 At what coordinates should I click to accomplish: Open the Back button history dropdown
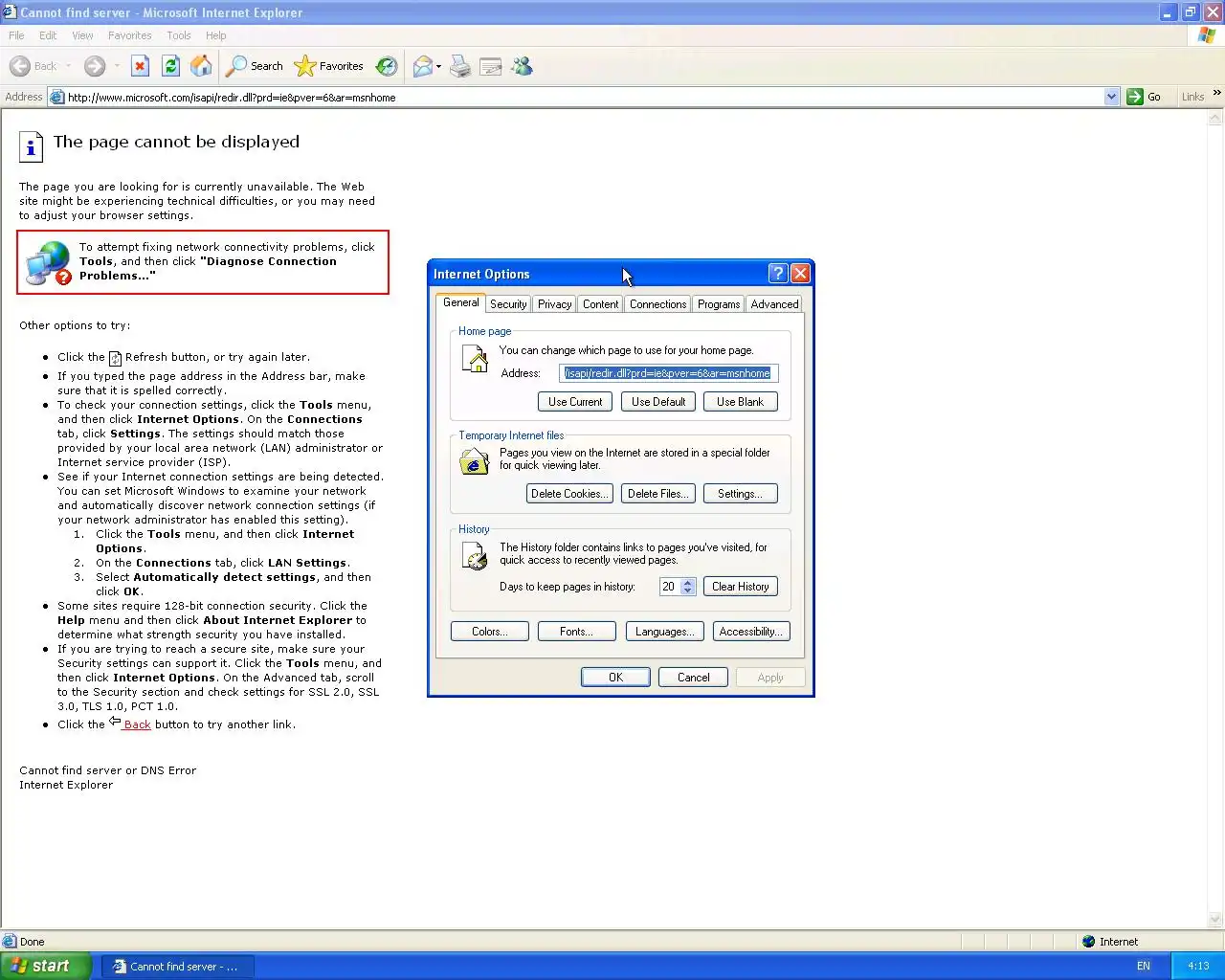(69, 66)
